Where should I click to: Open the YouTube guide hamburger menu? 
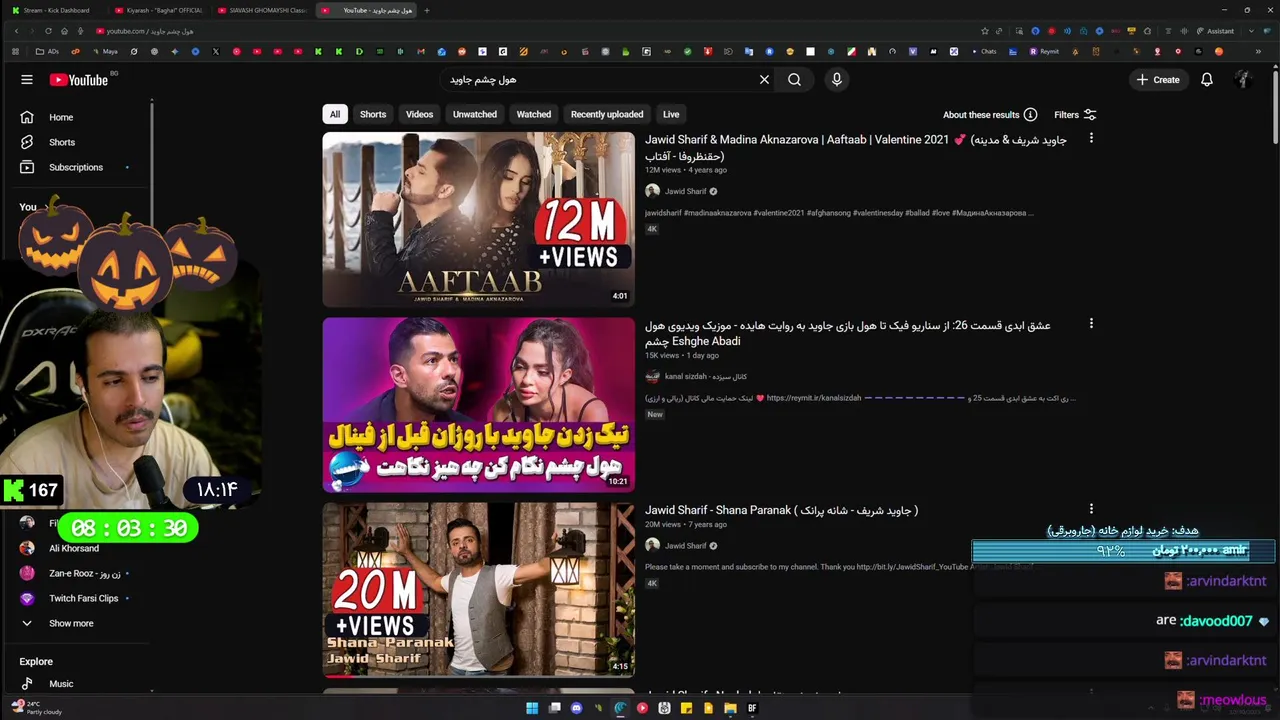pyautogui.click(x=27, y=80)
